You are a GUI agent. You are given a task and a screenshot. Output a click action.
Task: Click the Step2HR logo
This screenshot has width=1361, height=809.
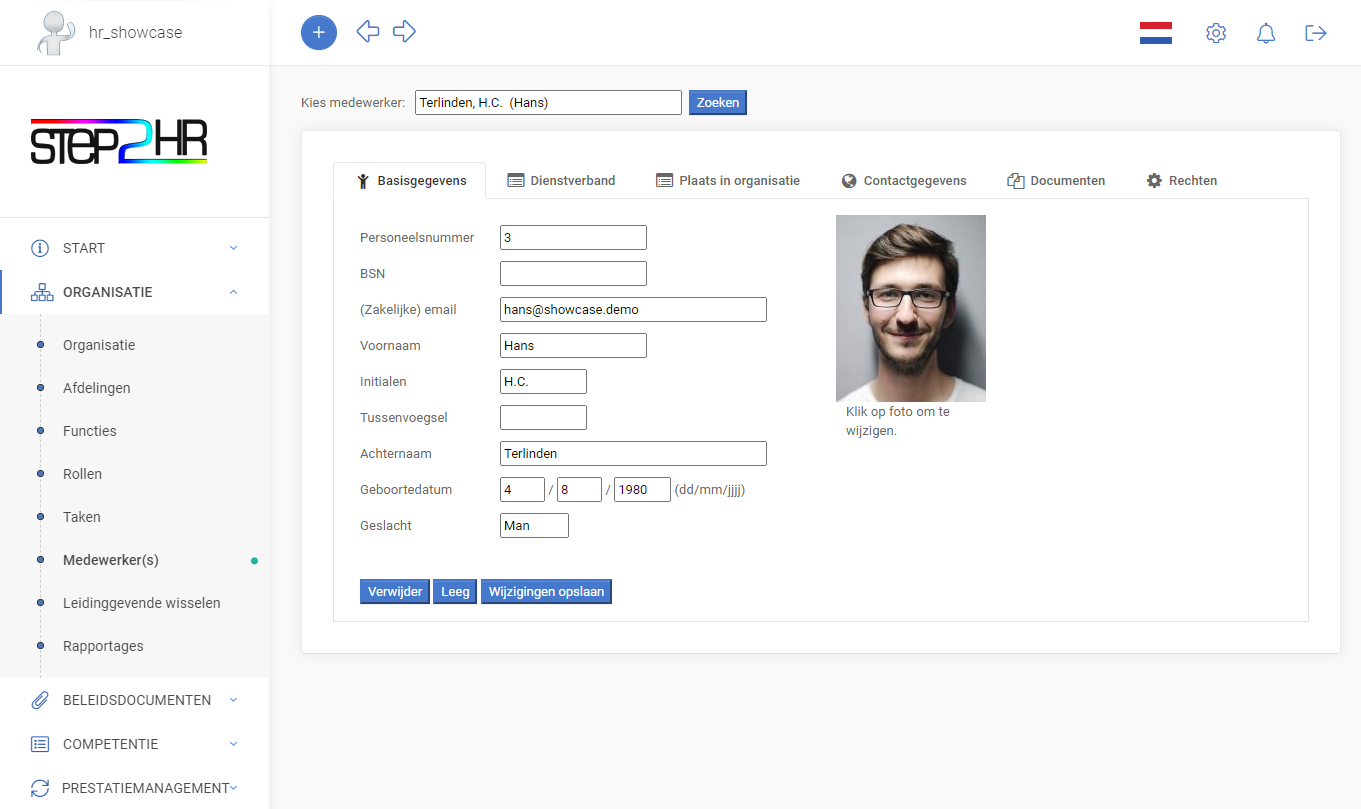pyautogui.click(x=119, y=142)
